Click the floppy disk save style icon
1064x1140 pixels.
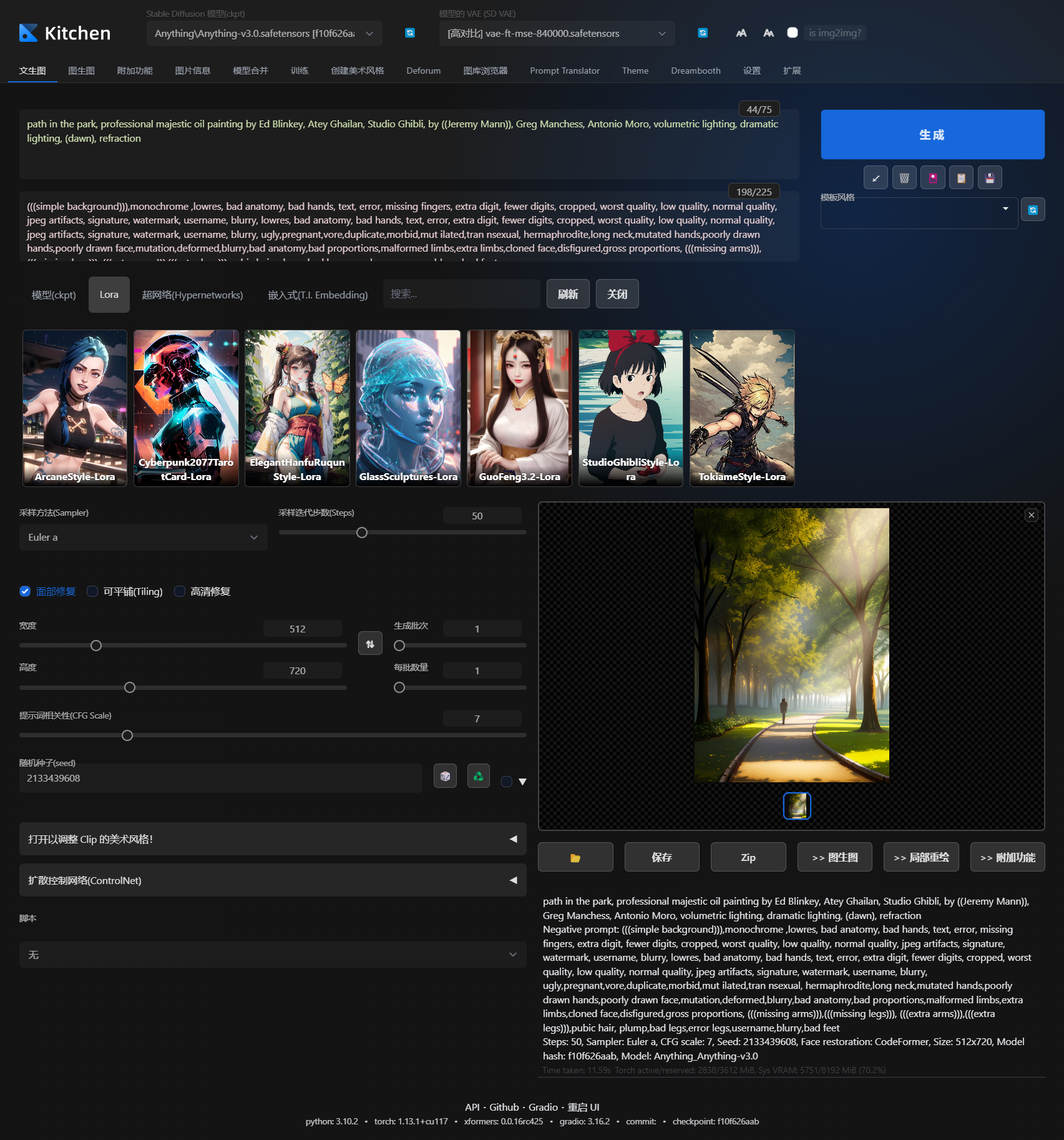(990, 178)
